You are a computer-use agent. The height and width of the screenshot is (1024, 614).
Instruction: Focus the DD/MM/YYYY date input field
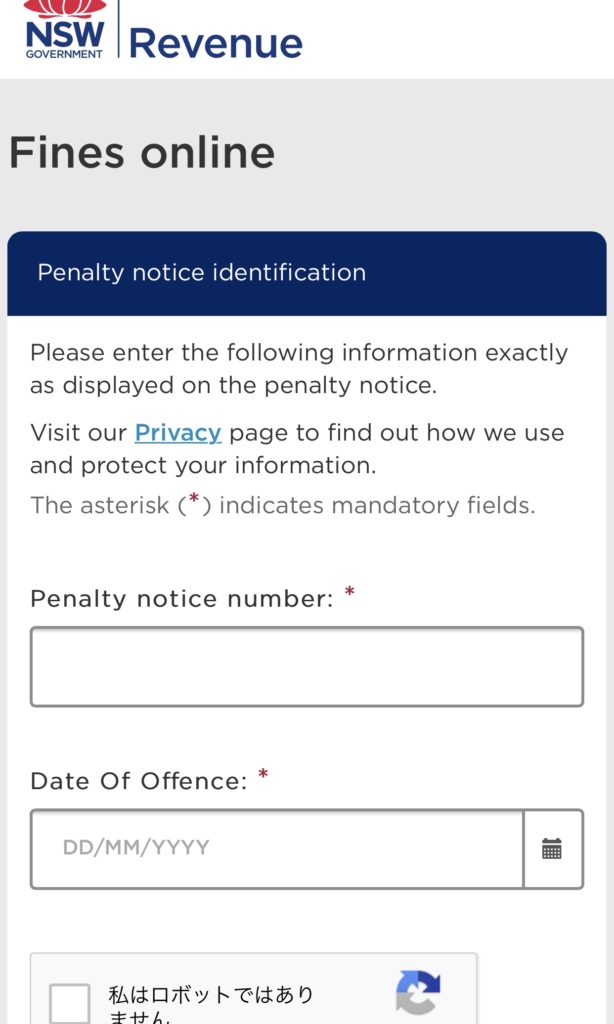coord(277,849)
